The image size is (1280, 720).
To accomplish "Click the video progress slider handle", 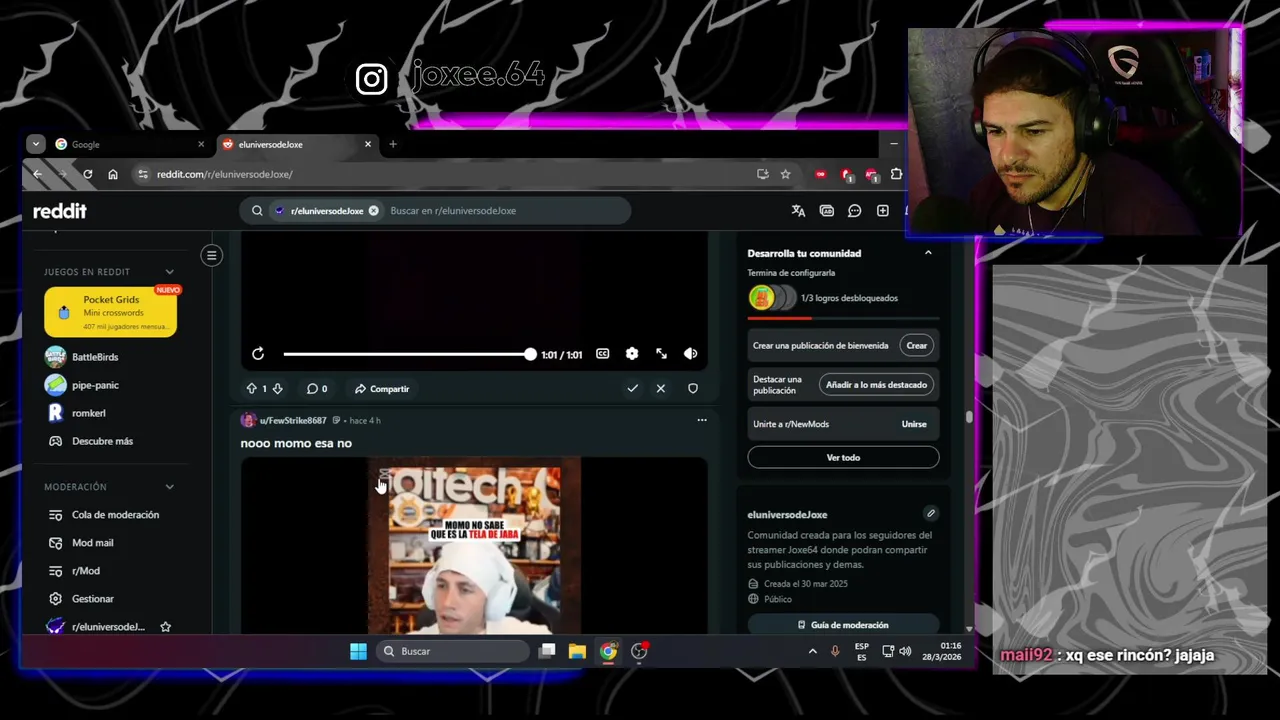I will click(x=530, y=354).
